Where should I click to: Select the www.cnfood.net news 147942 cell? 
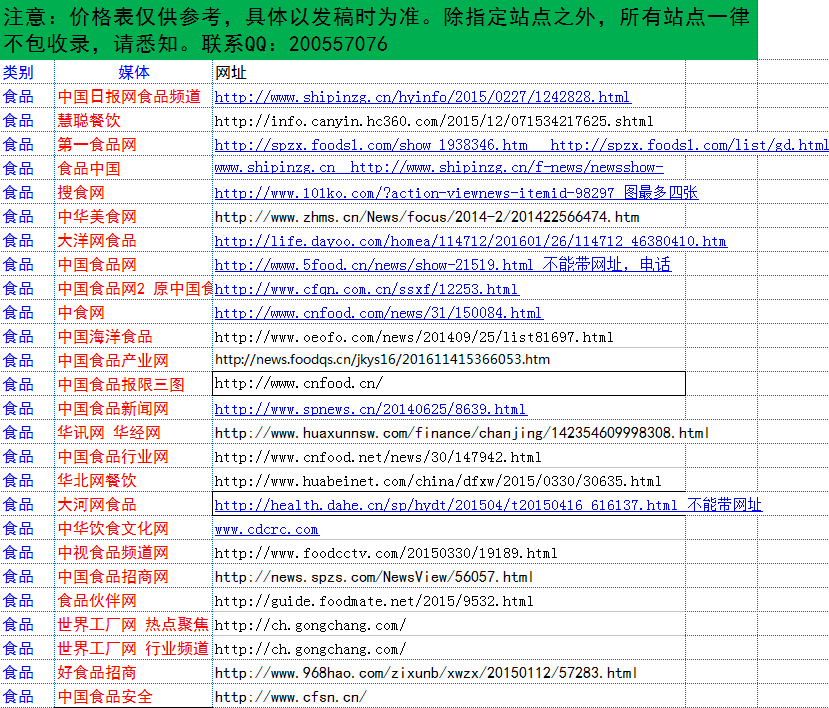coord(449,457)
